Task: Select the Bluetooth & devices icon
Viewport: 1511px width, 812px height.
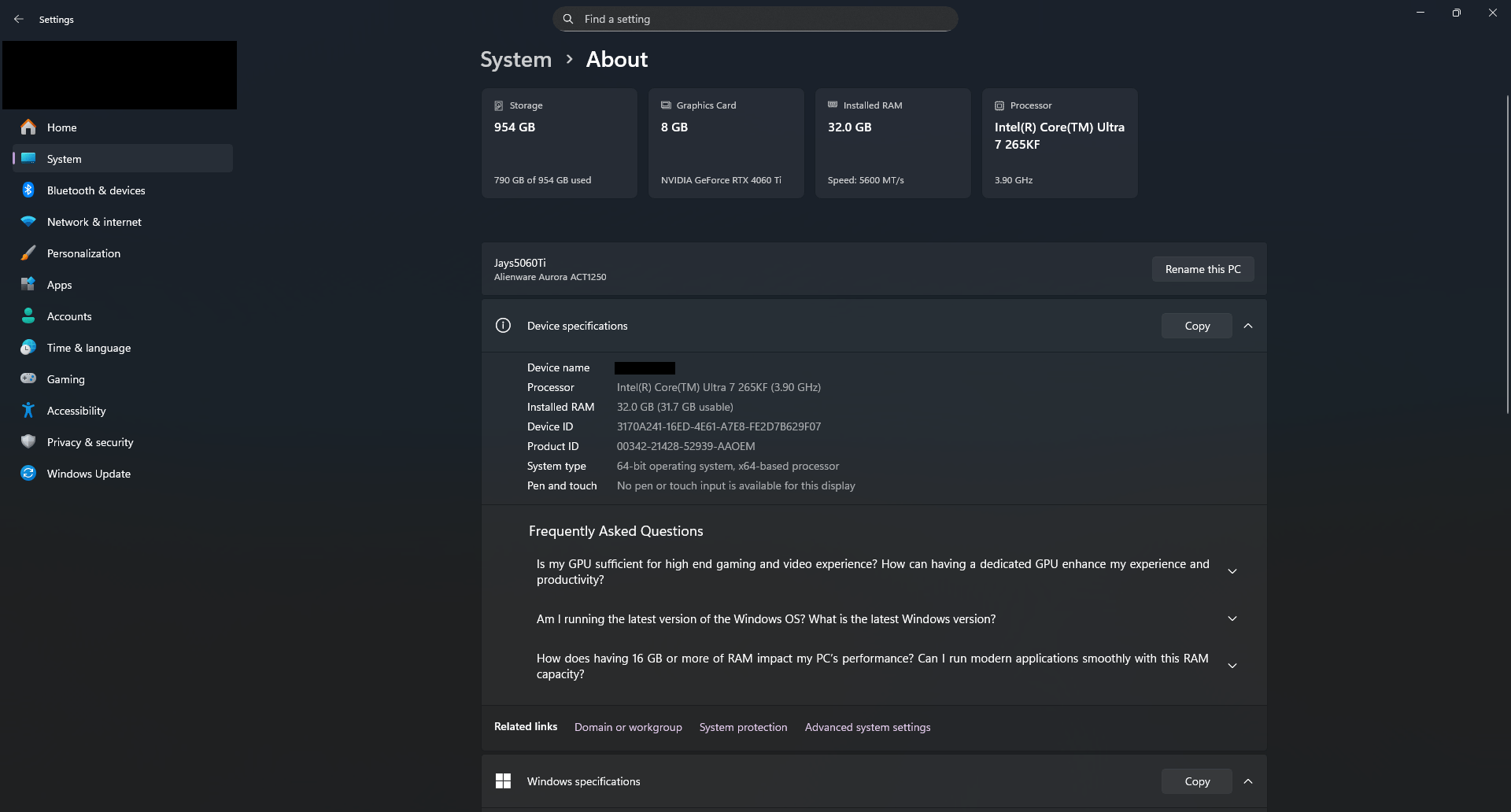Action: [28, 190]
